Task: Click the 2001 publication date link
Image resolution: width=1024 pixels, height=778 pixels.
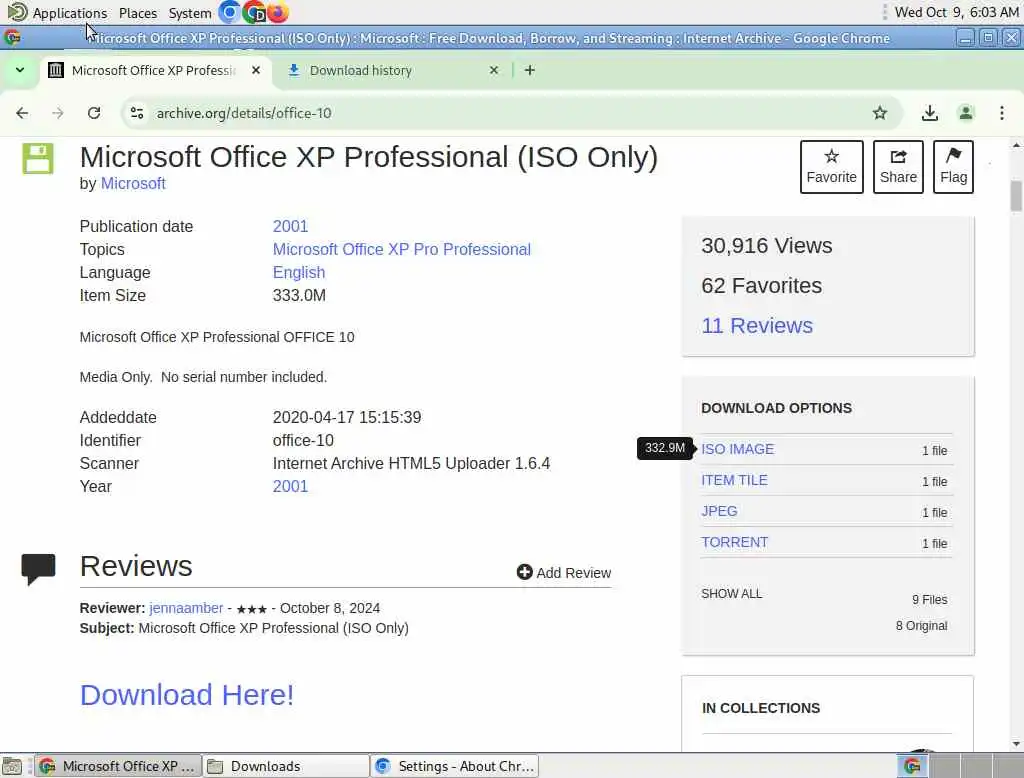Action: [x=290, y=226]
